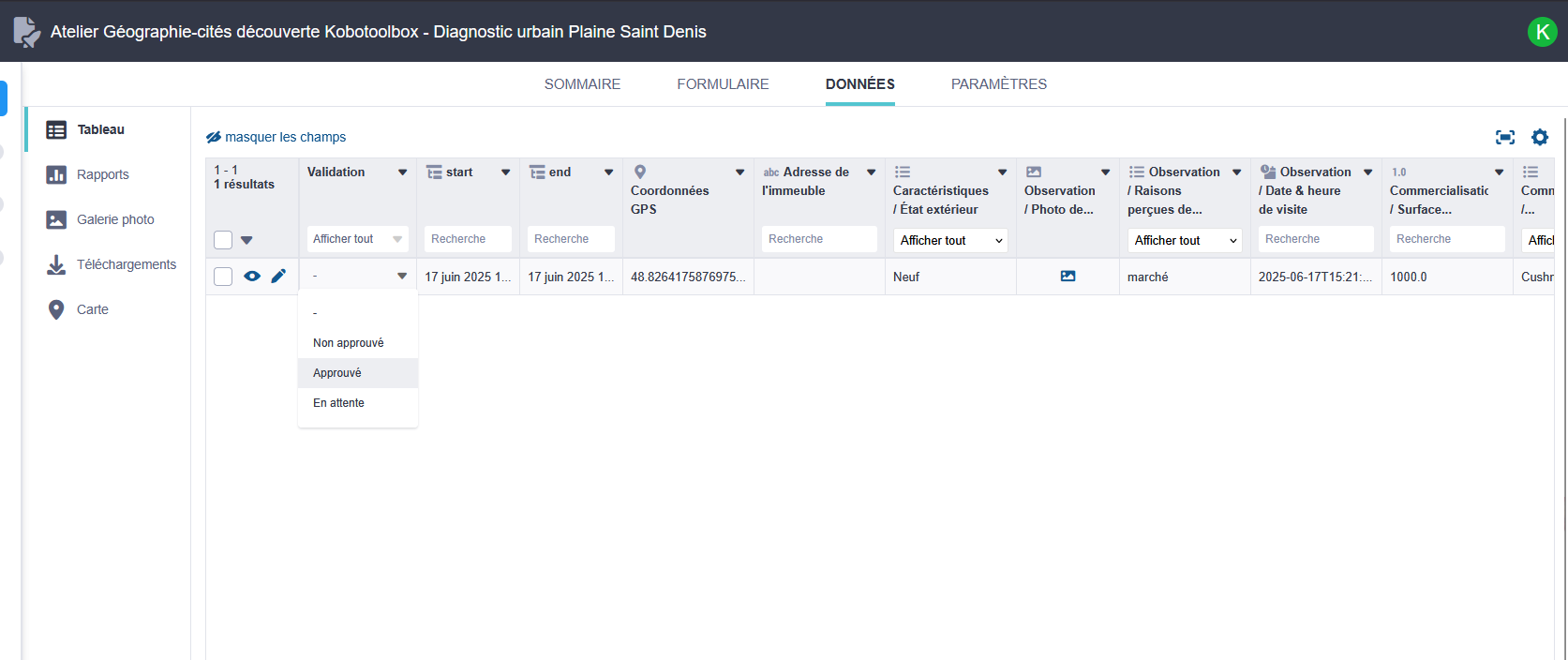Select Approuvé validation status
1568x660 pixels.
click(x=337, y=373)
